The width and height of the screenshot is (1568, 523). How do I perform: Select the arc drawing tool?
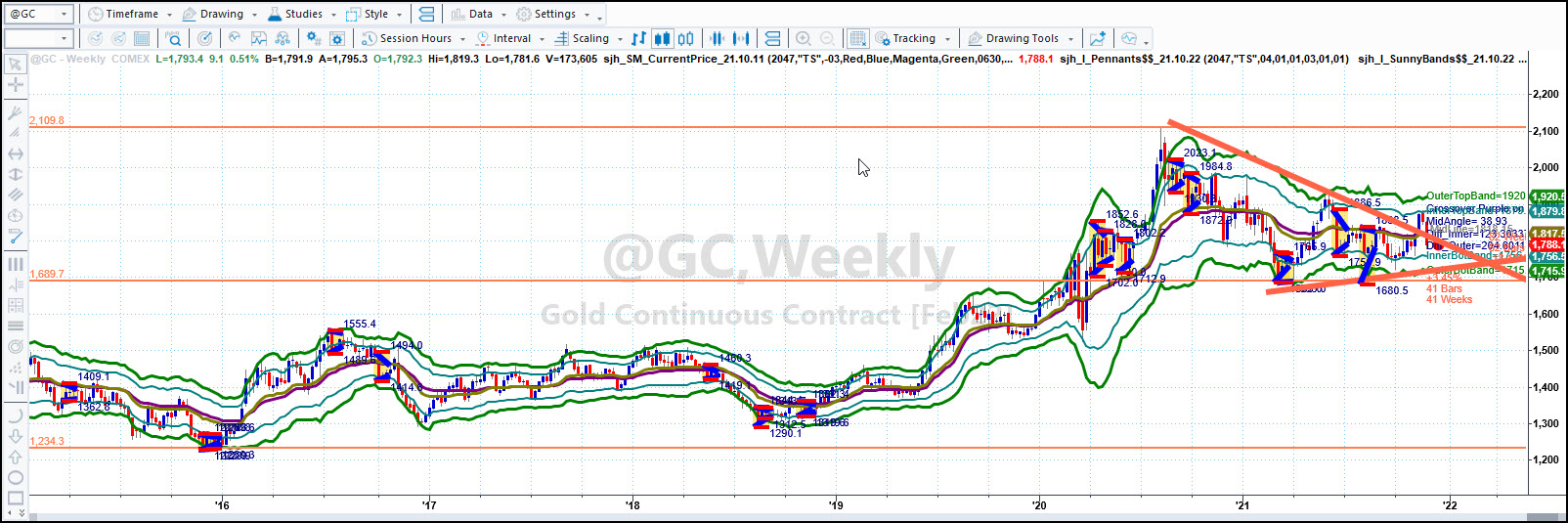click(x=15, y=415)
